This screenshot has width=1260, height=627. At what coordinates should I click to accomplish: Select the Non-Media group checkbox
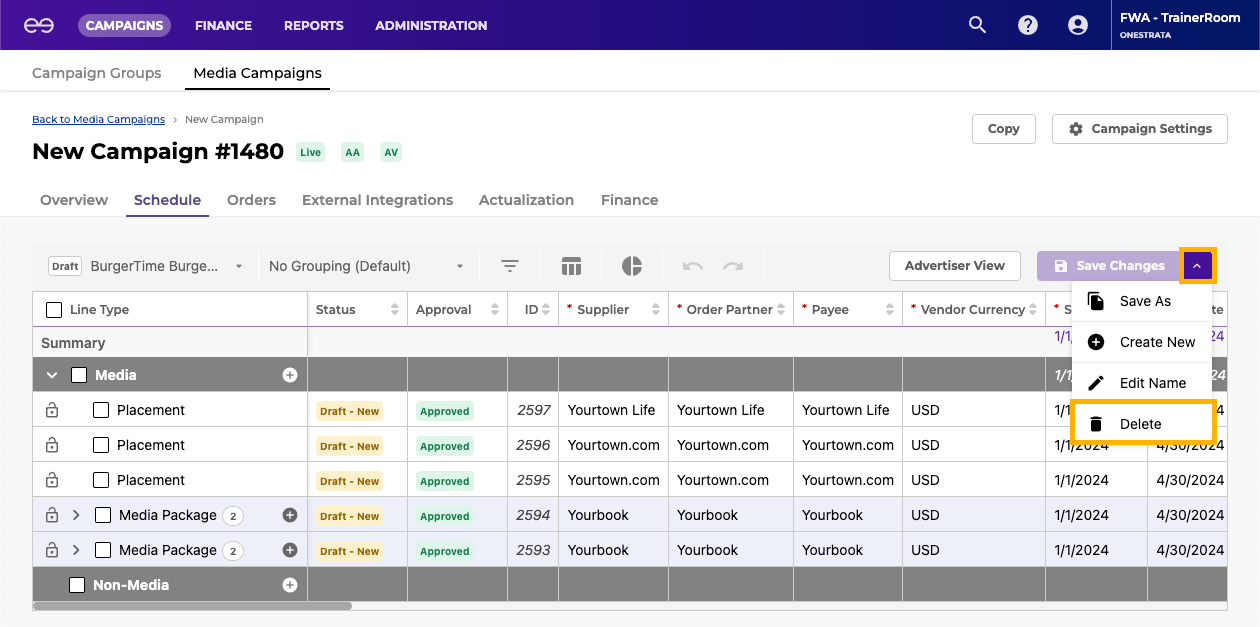coord(77,585)
